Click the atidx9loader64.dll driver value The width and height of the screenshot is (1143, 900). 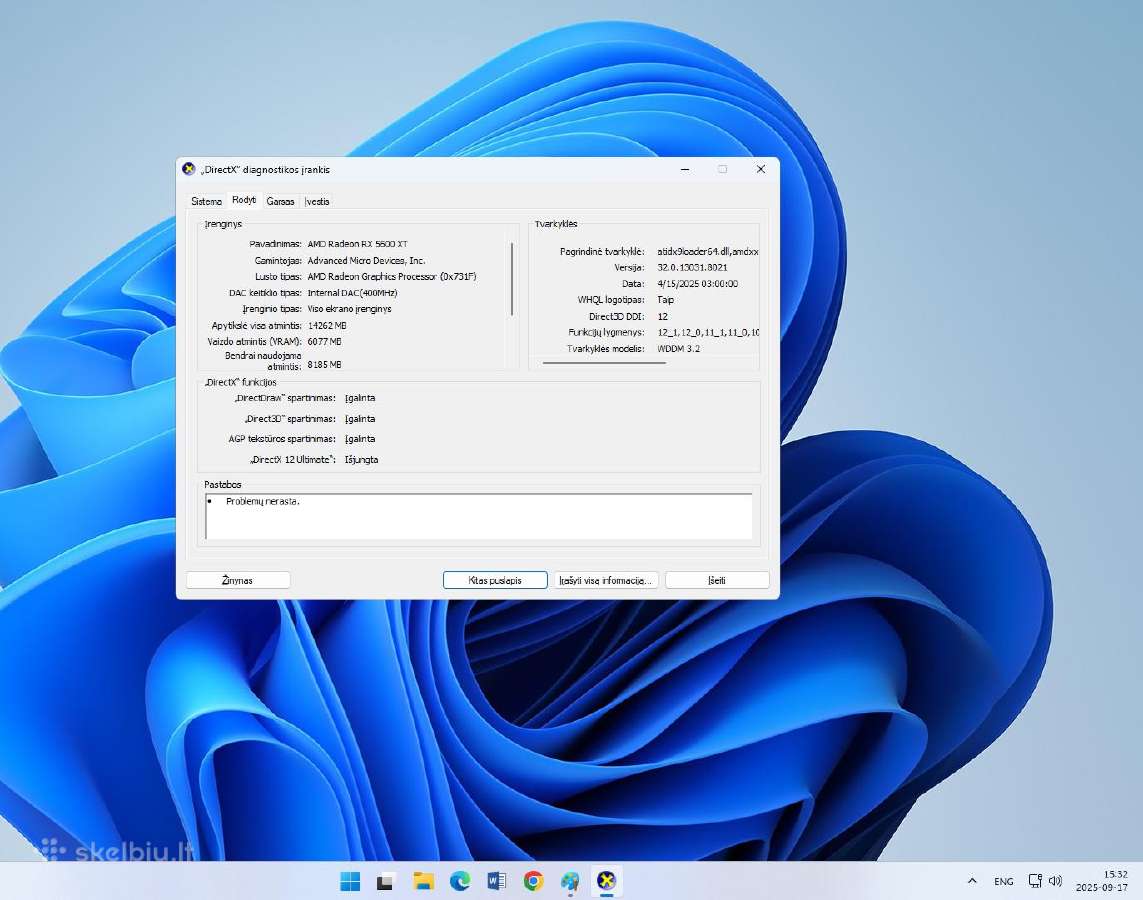pyautogui.click(x=708, y=251)
